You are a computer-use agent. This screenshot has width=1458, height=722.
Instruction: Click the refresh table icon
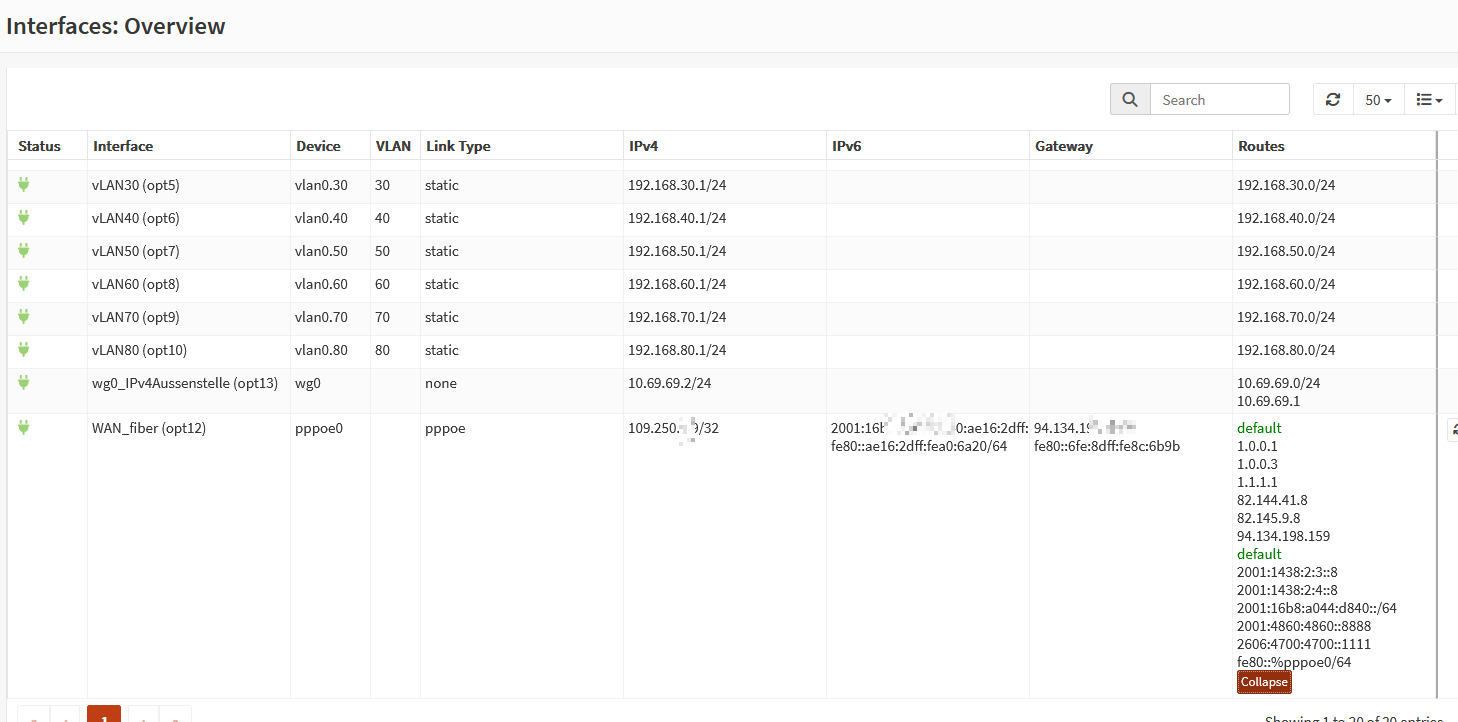click(1332, 100)
